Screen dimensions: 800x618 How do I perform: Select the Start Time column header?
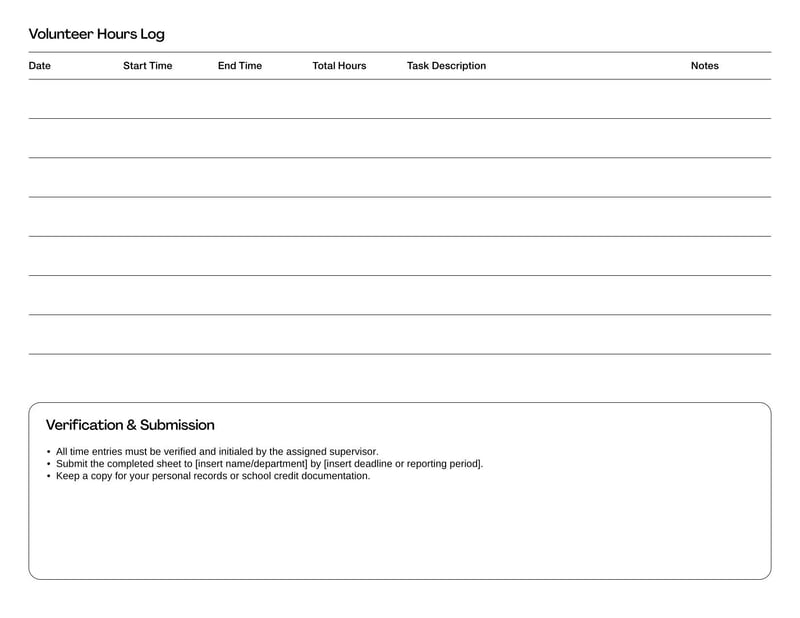(x=147, y=65)
